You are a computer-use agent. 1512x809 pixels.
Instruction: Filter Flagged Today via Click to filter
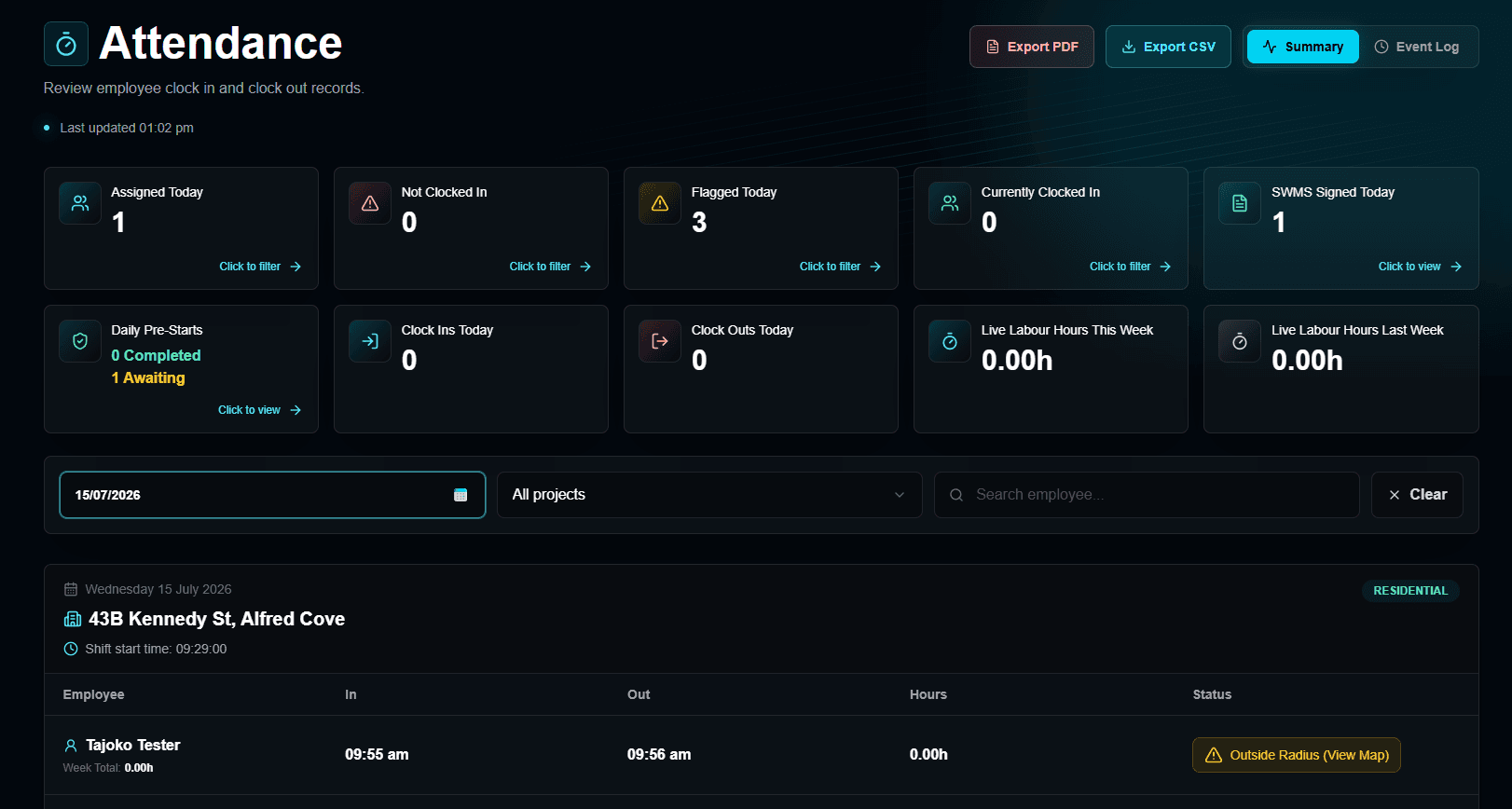click(x=840, y=267)
